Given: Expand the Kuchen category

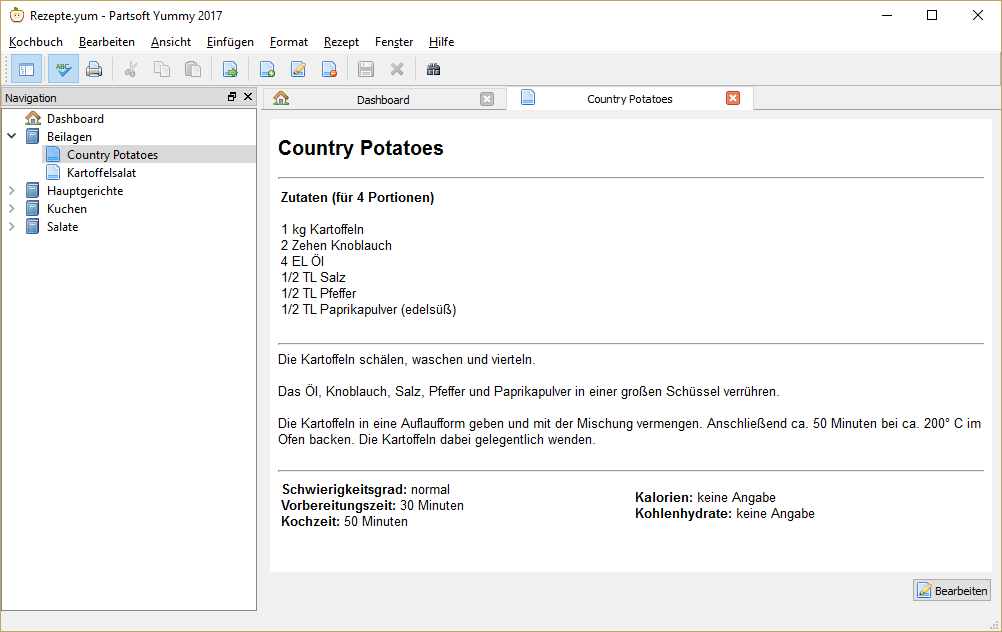Looking at the screenshot, I should (x=12, y=209).
